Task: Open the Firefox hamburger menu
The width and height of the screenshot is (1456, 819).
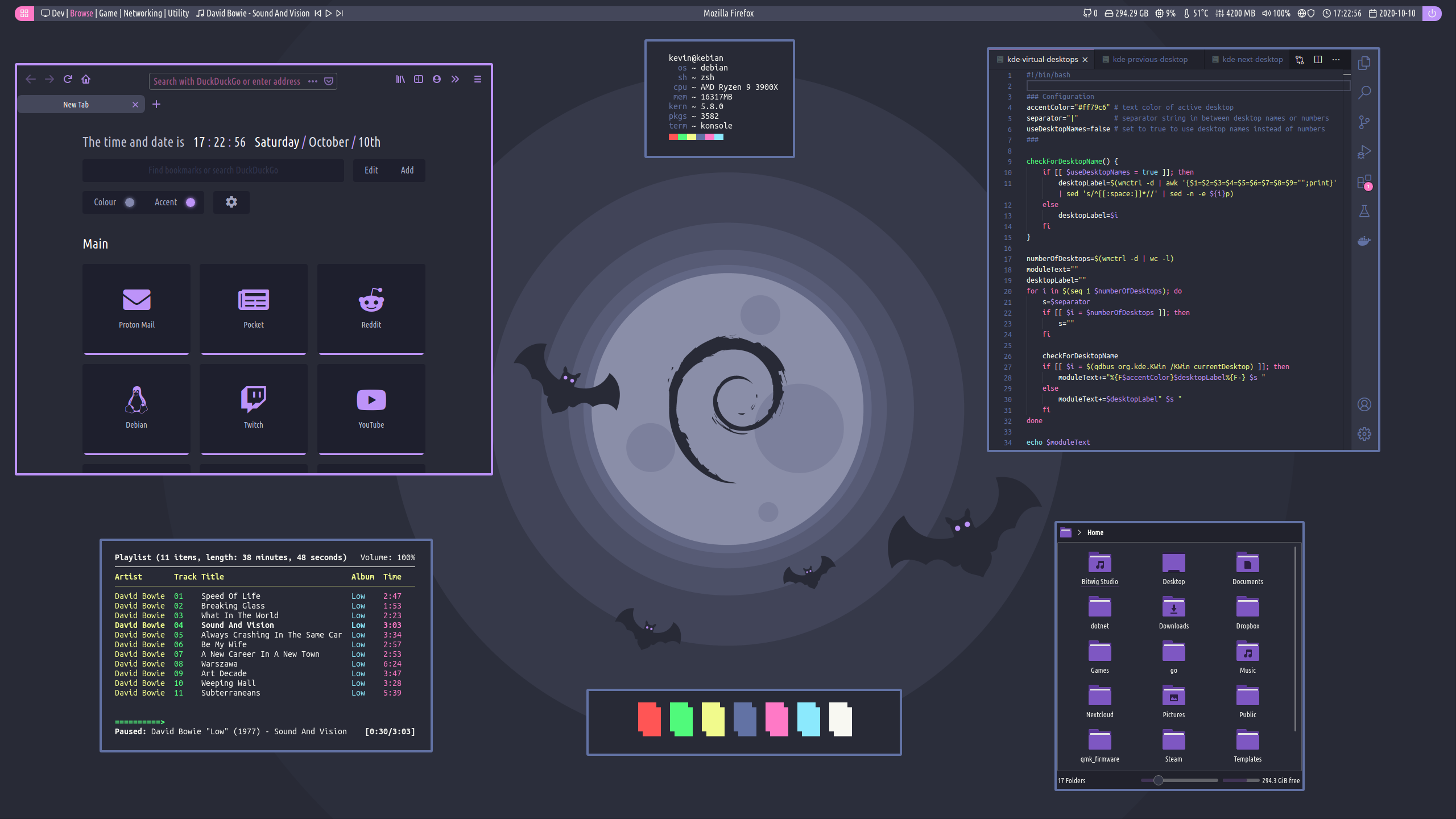Action: coord(478,80)
